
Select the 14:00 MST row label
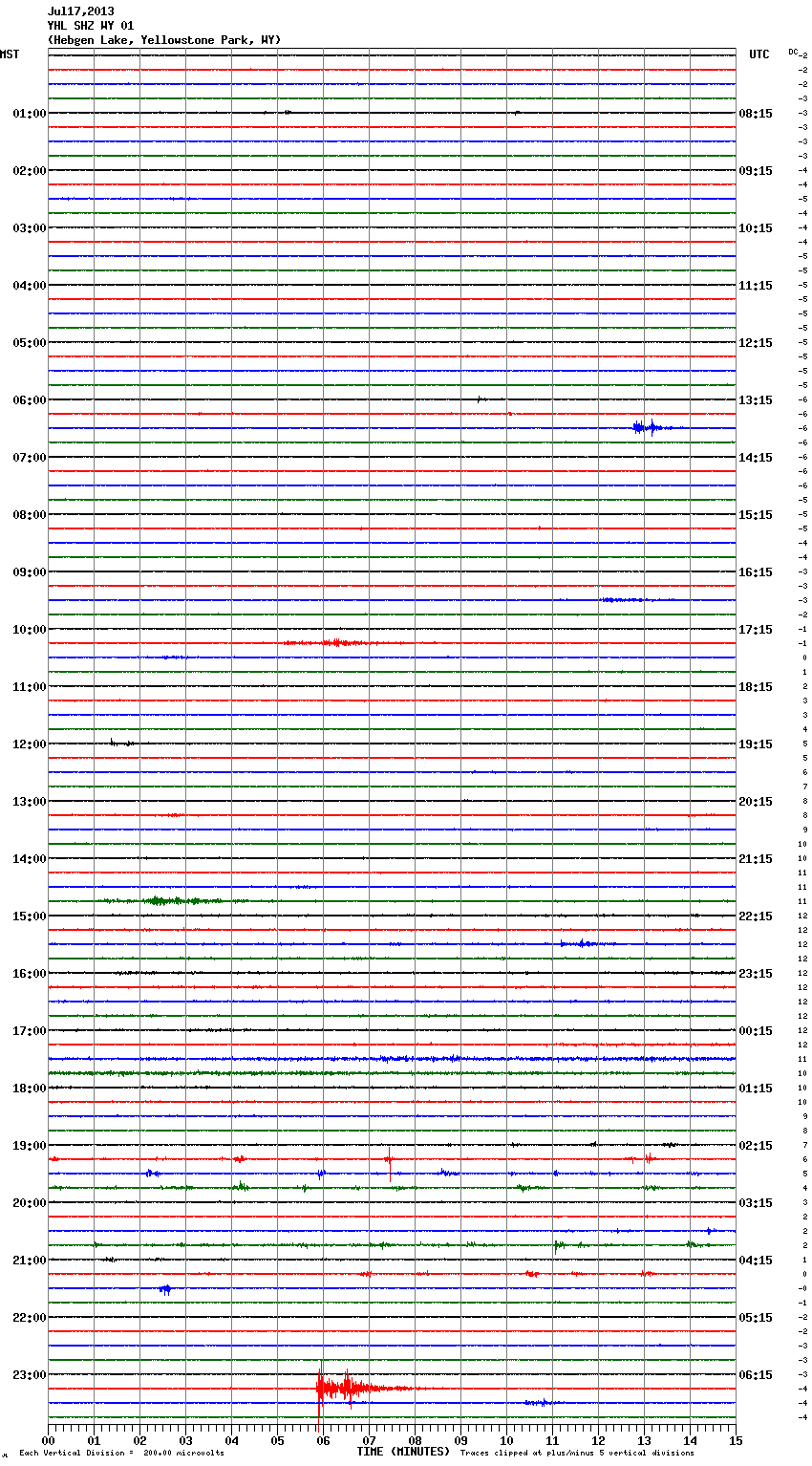(x=30, y=859)
